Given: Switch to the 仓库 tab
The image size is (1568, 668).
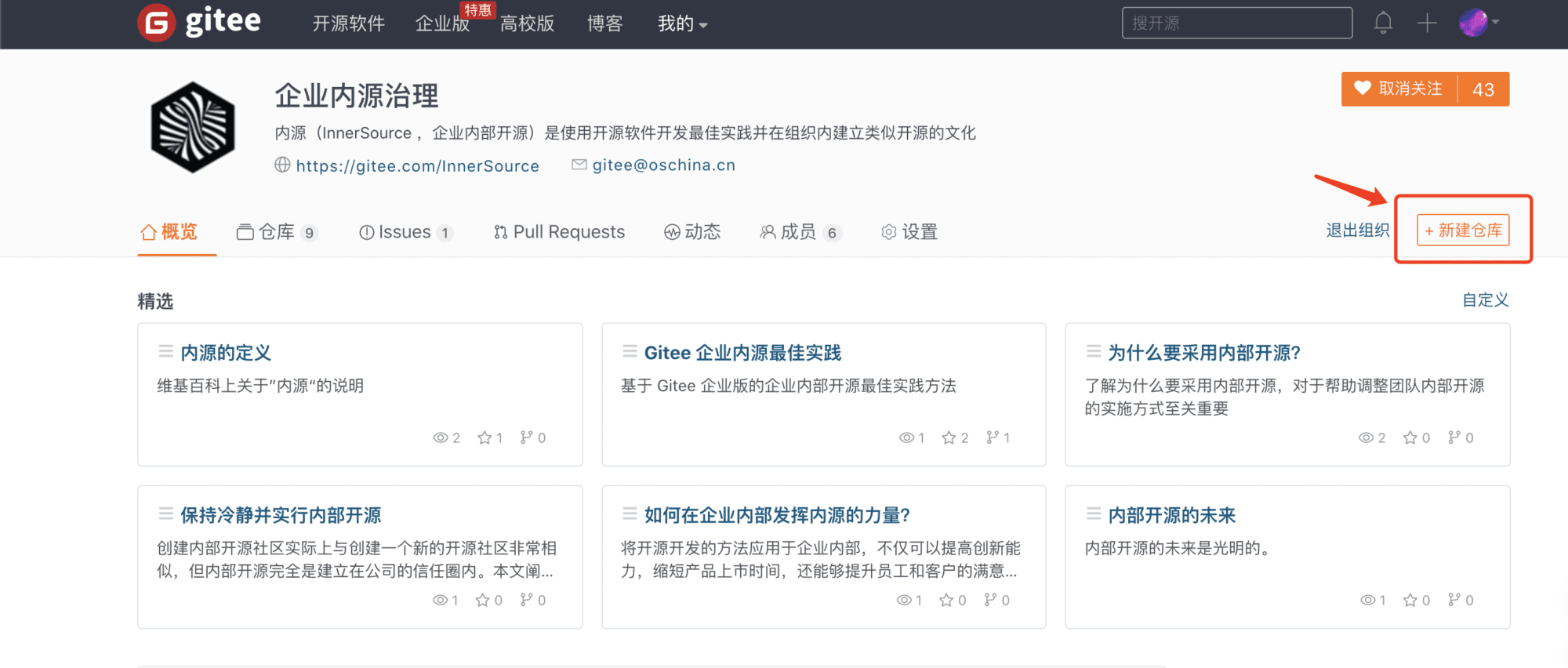Looking at the screenshot, I should 277,232.
